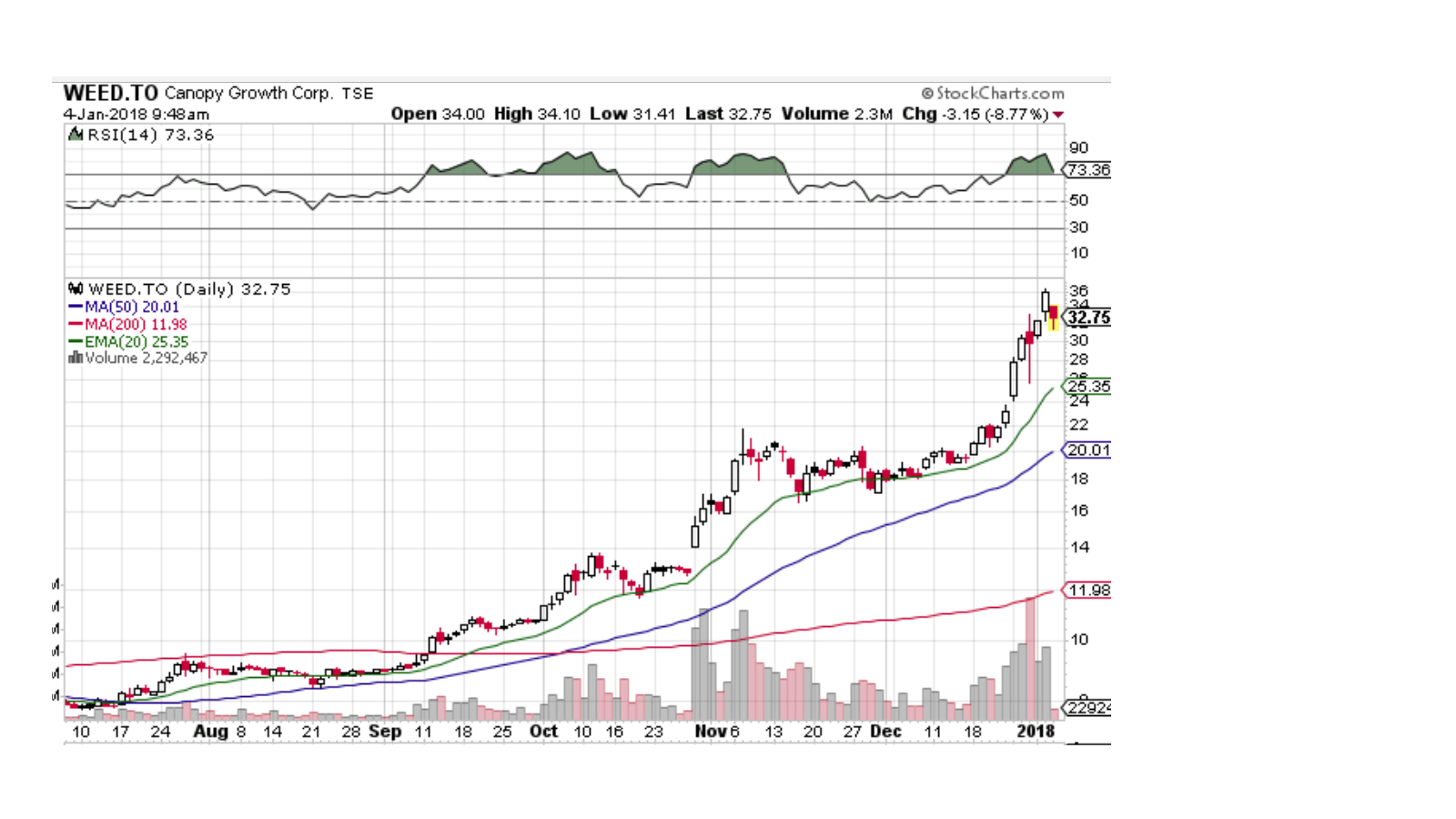Click the MA(50) 20.01 legend text

coord(132,308)
